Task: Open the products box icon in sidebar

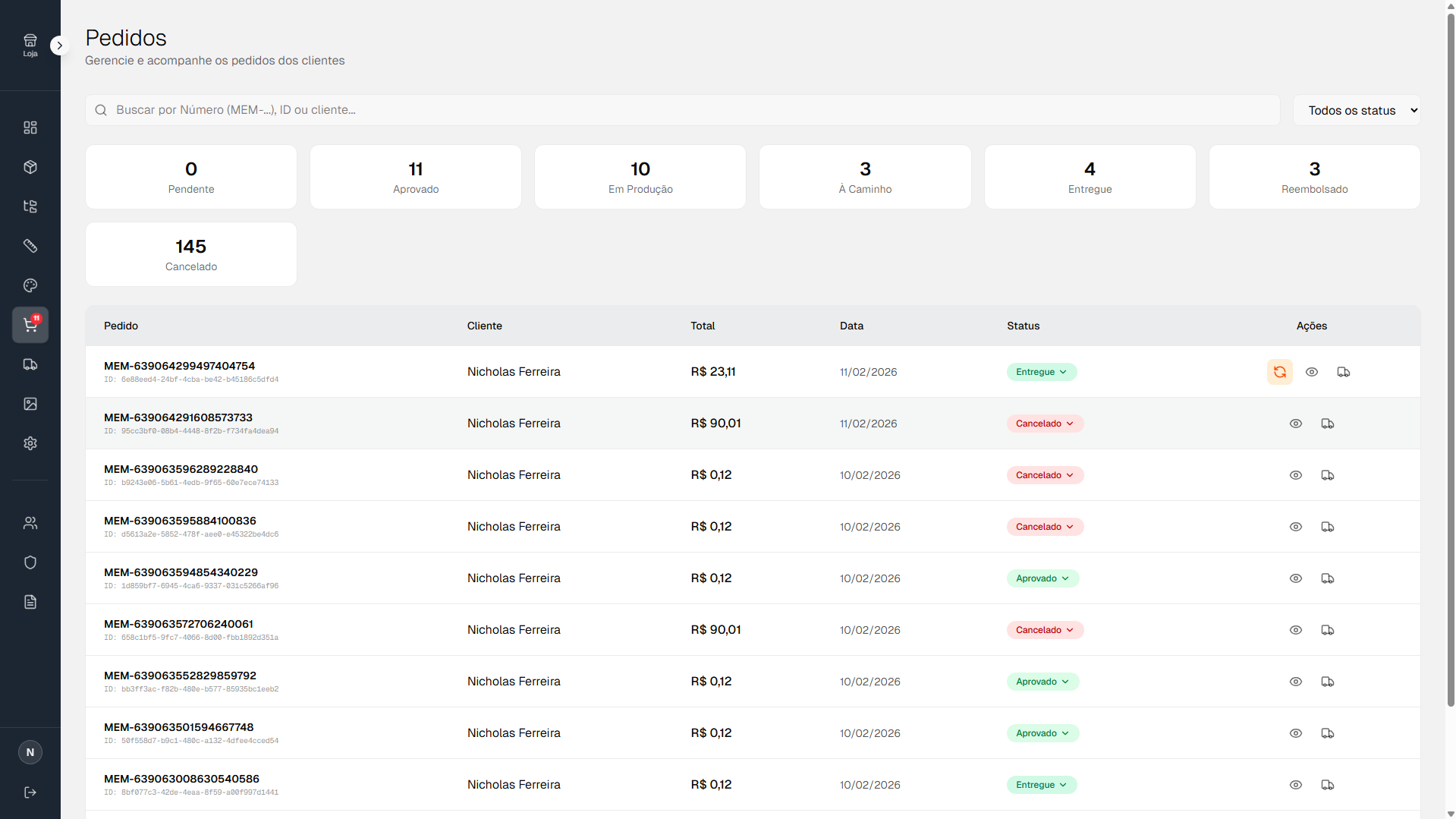Action: (30, 167)
